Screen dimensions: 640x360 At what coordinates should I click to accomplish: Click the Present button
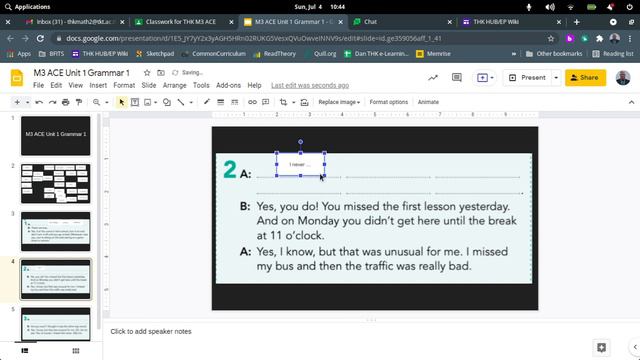pyautogui.click(x=528, y=78)
